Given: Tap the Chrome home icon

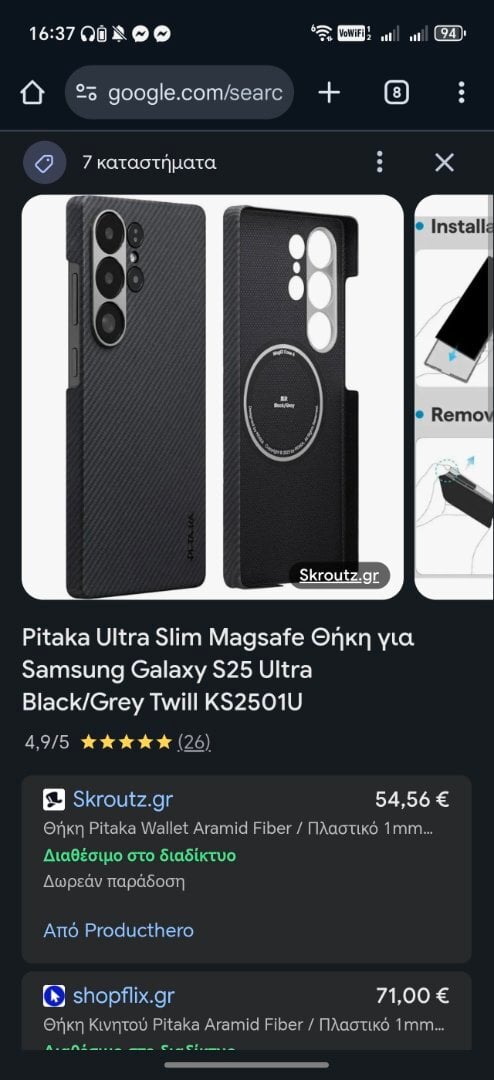Looking at the screenshot, I should 32,93.
